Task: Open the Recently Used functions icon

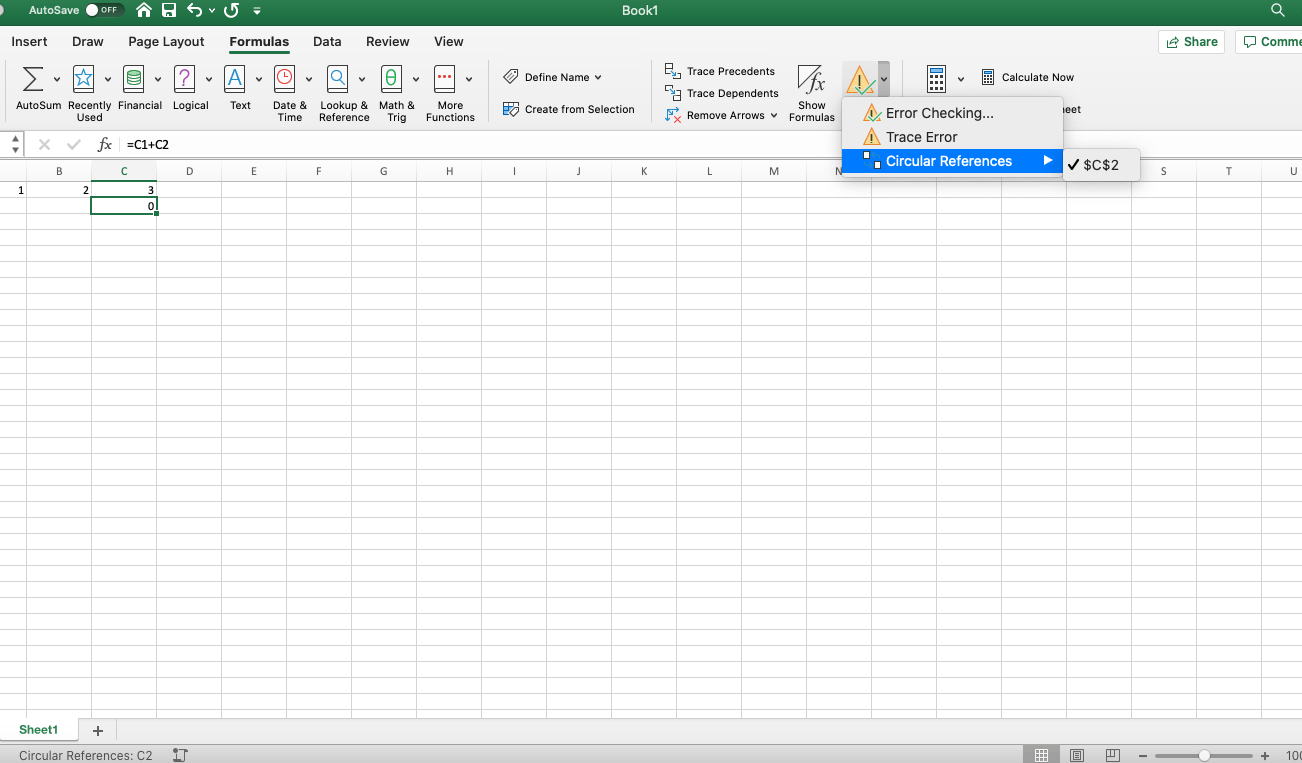Action: pyautogui.click(x=84, y=79)
